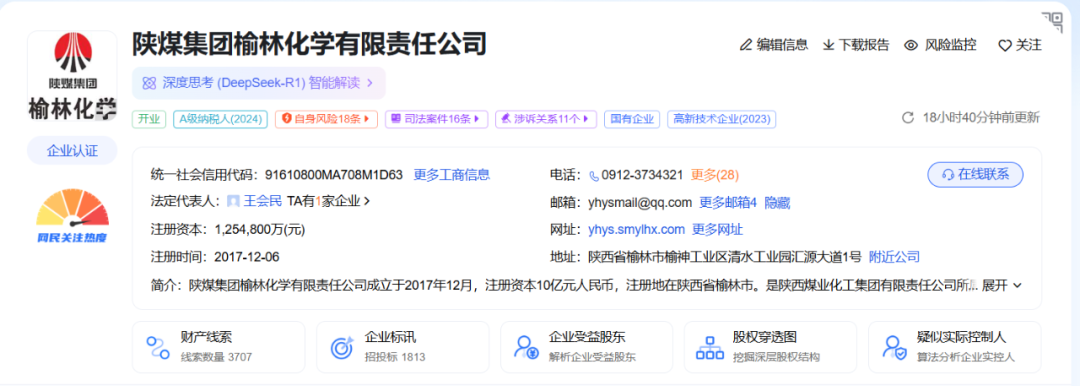Screen dimensions: 1080x386
Task: Click the 疑似实际控制人 shield icon
Action: click(x=894, y=347)
